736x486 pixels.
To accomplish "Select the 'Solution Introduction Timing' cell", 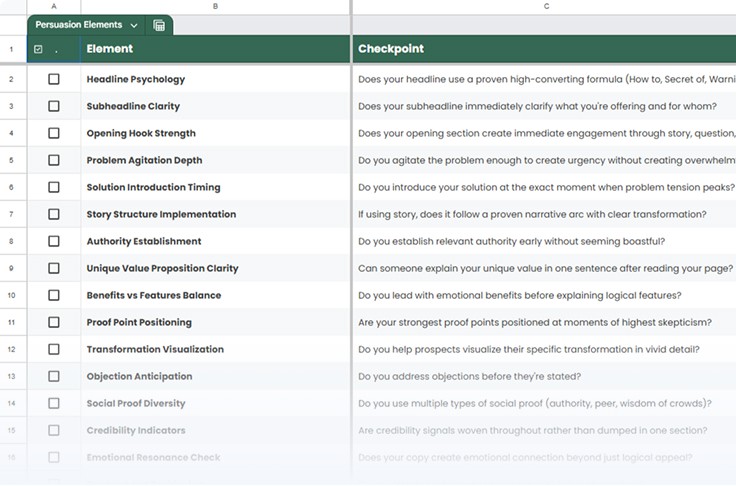I will tap(215, 187).
